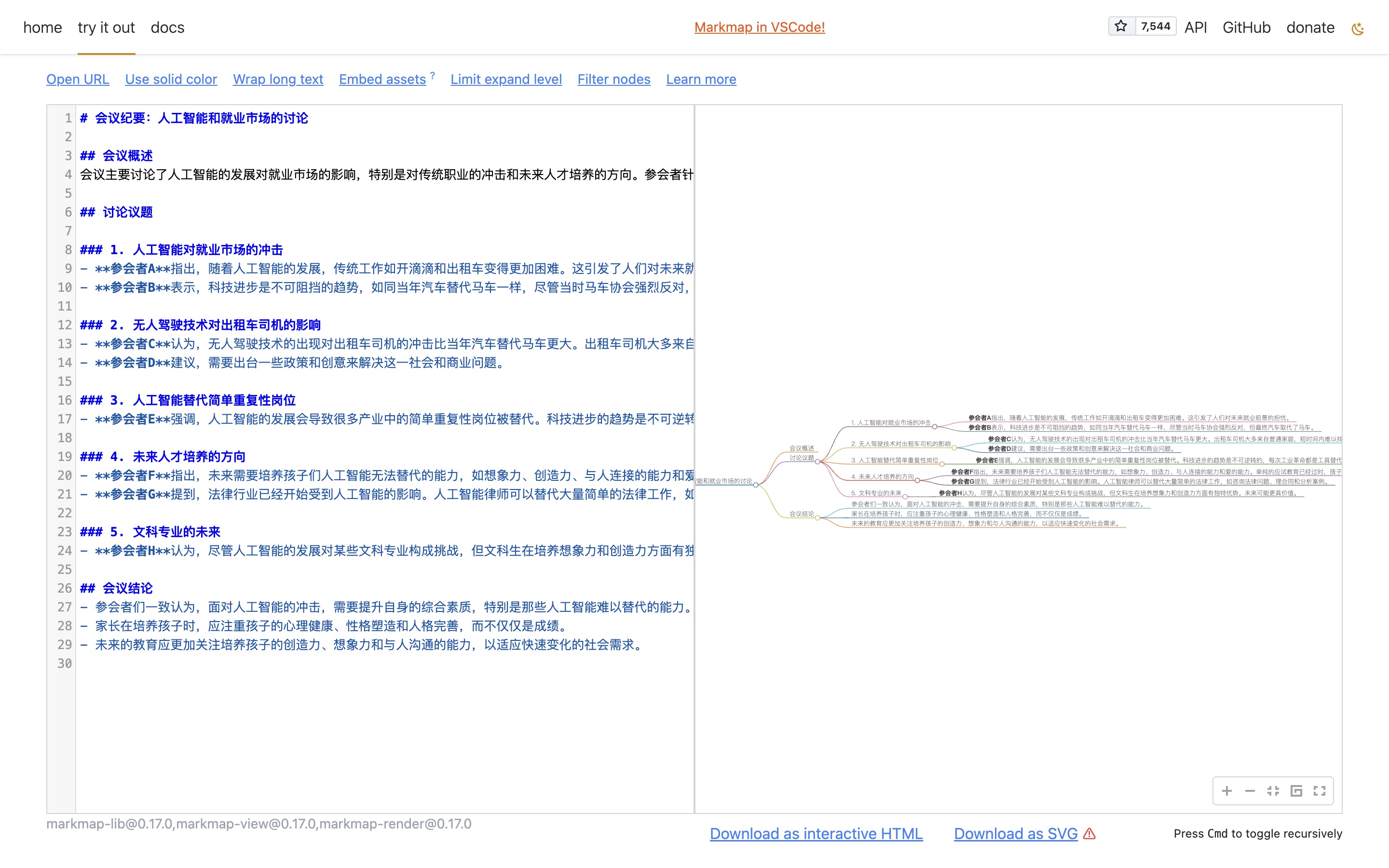Image resolution: width=1389 pixels, height=868 pixels.
Task: Click the Learn more link
Action: tap(701, 79)
